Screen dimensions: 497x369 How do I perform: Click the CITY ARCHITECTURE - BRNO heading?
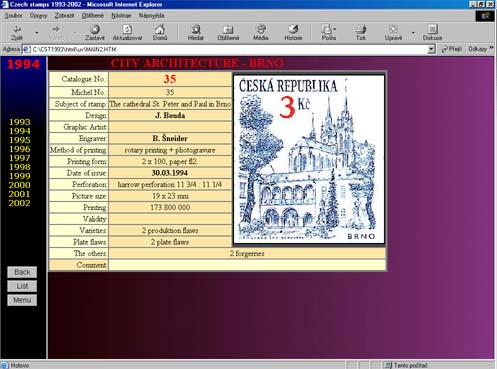coord(197,63)
